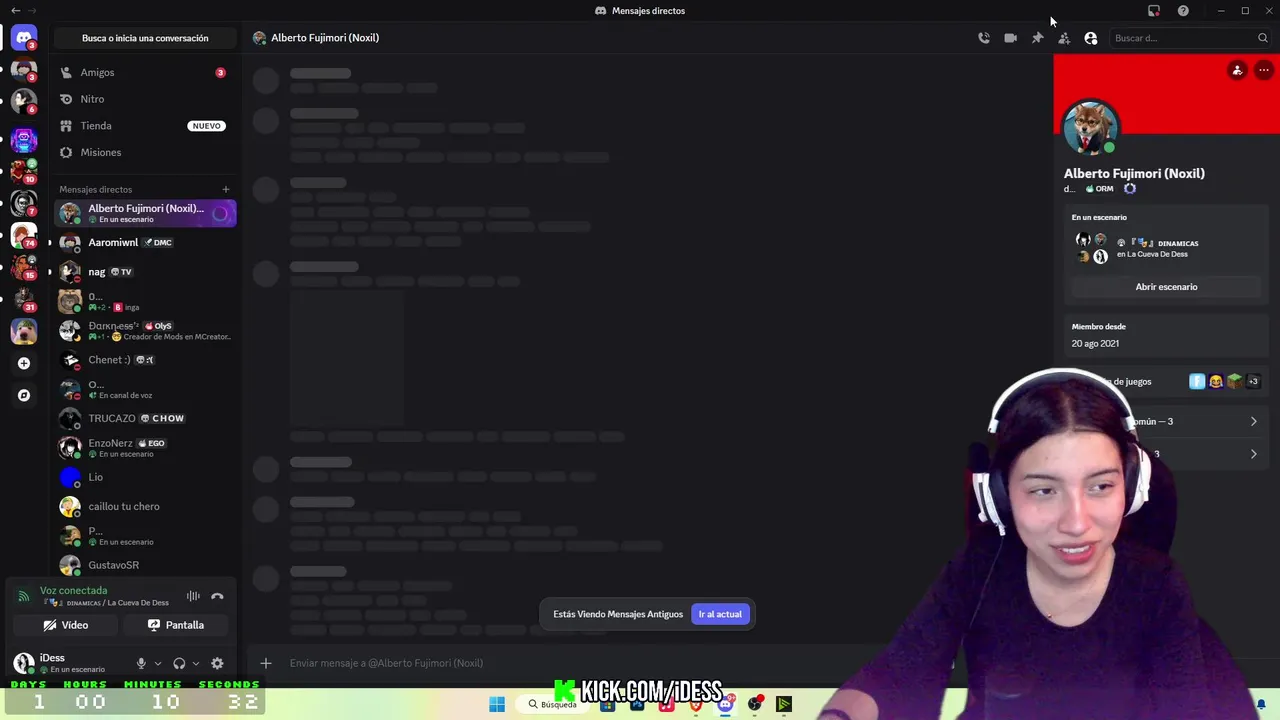Image resolution: width=1280 pixels, height=720 pixels.
Task: Create a new DM with the plus icon
Action: 226,189
